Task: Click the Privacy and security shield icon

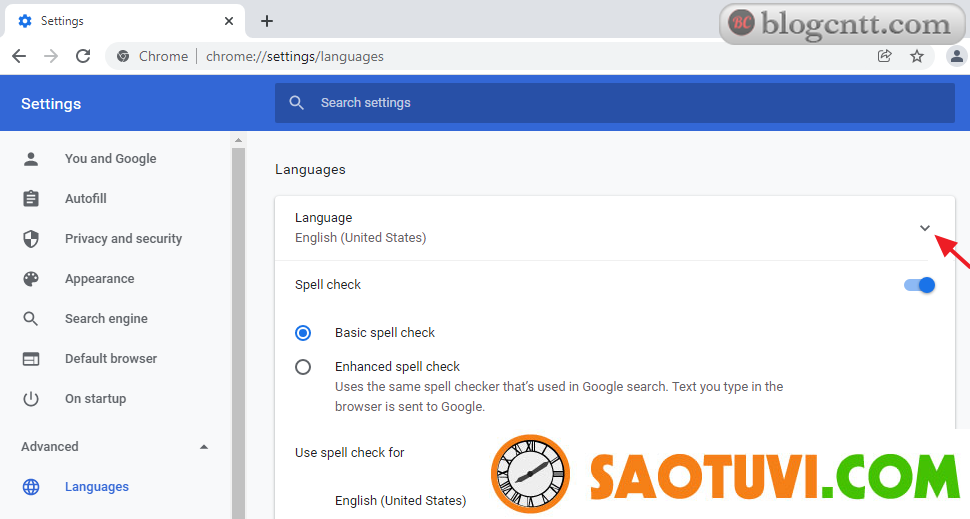Action: (x=31, y=239)
